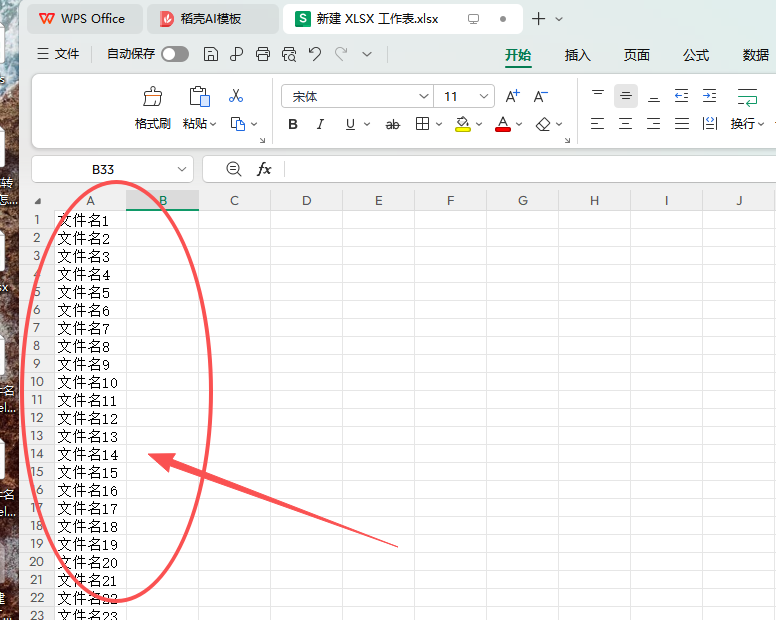776x620 pixels.
Task: Click the Cut scissors icon
Action: tap(236, 95)
